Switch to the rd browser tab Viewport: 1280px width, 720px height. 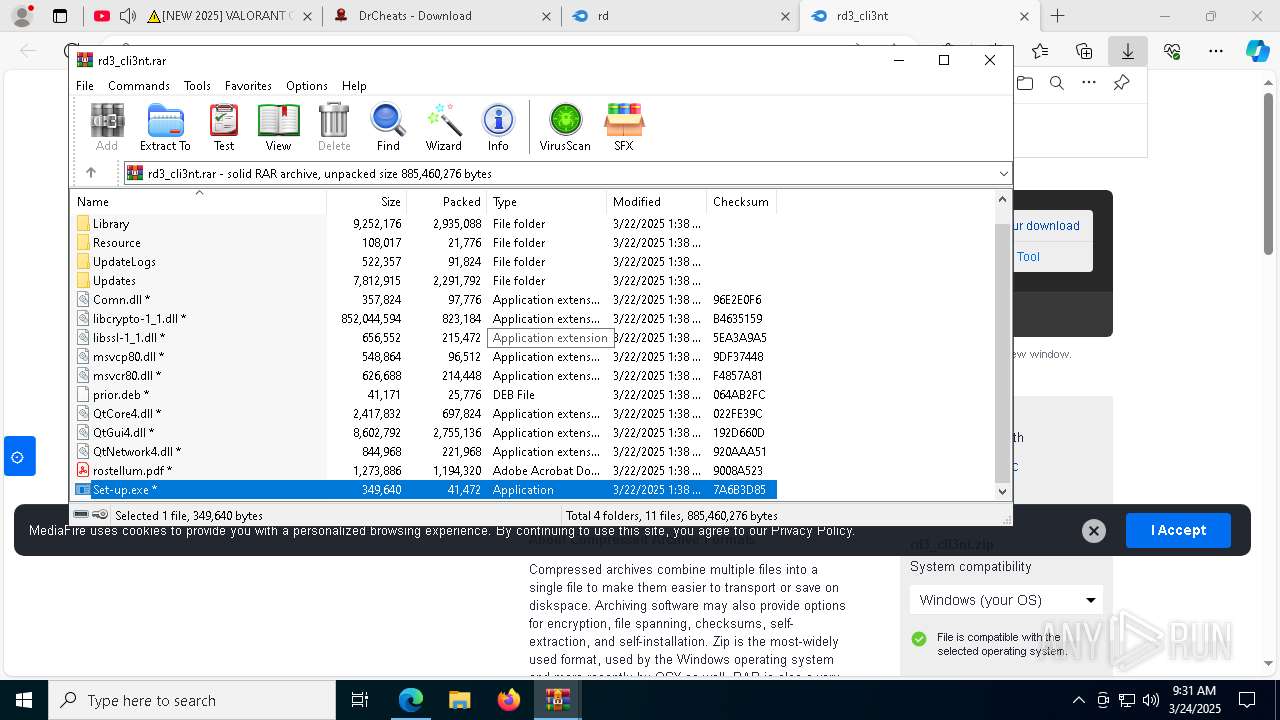[680, 16]
